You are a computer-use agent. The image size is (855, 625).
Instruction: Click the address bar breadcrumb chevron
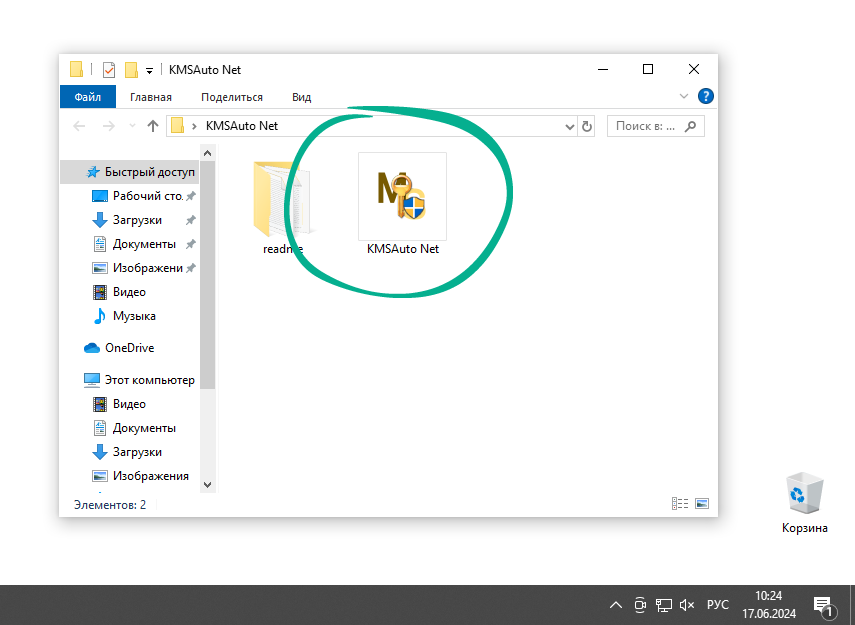[194, 127]
